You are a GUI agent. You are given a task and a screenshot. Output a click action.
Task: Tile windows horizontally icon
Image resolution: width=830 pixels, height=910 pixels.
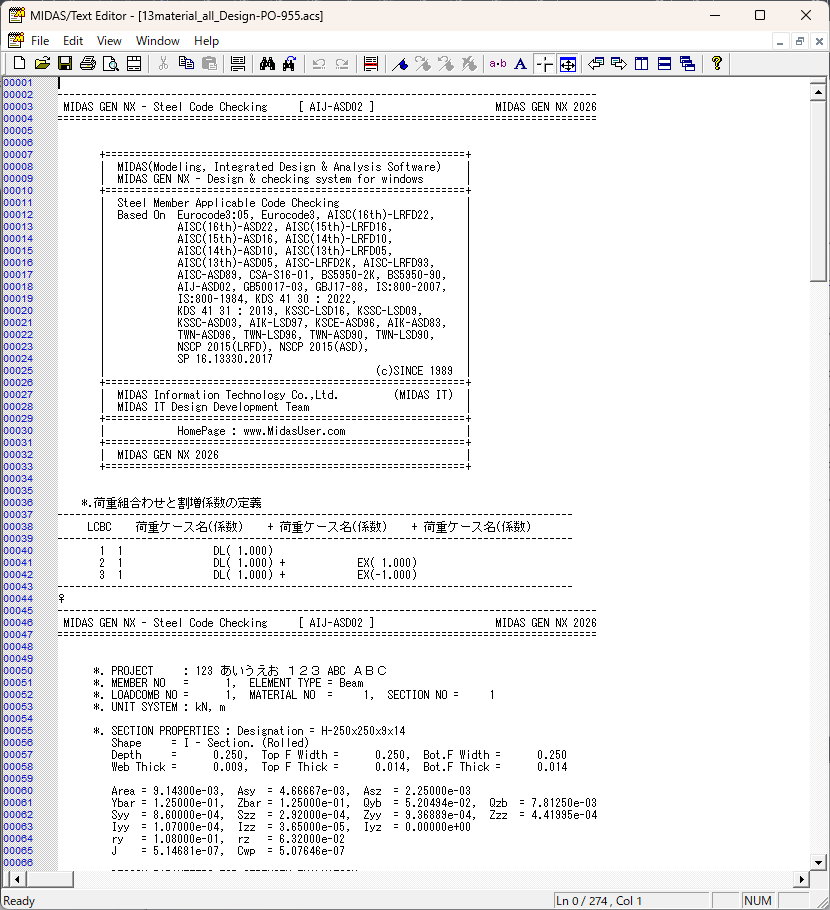click(665, 63)
